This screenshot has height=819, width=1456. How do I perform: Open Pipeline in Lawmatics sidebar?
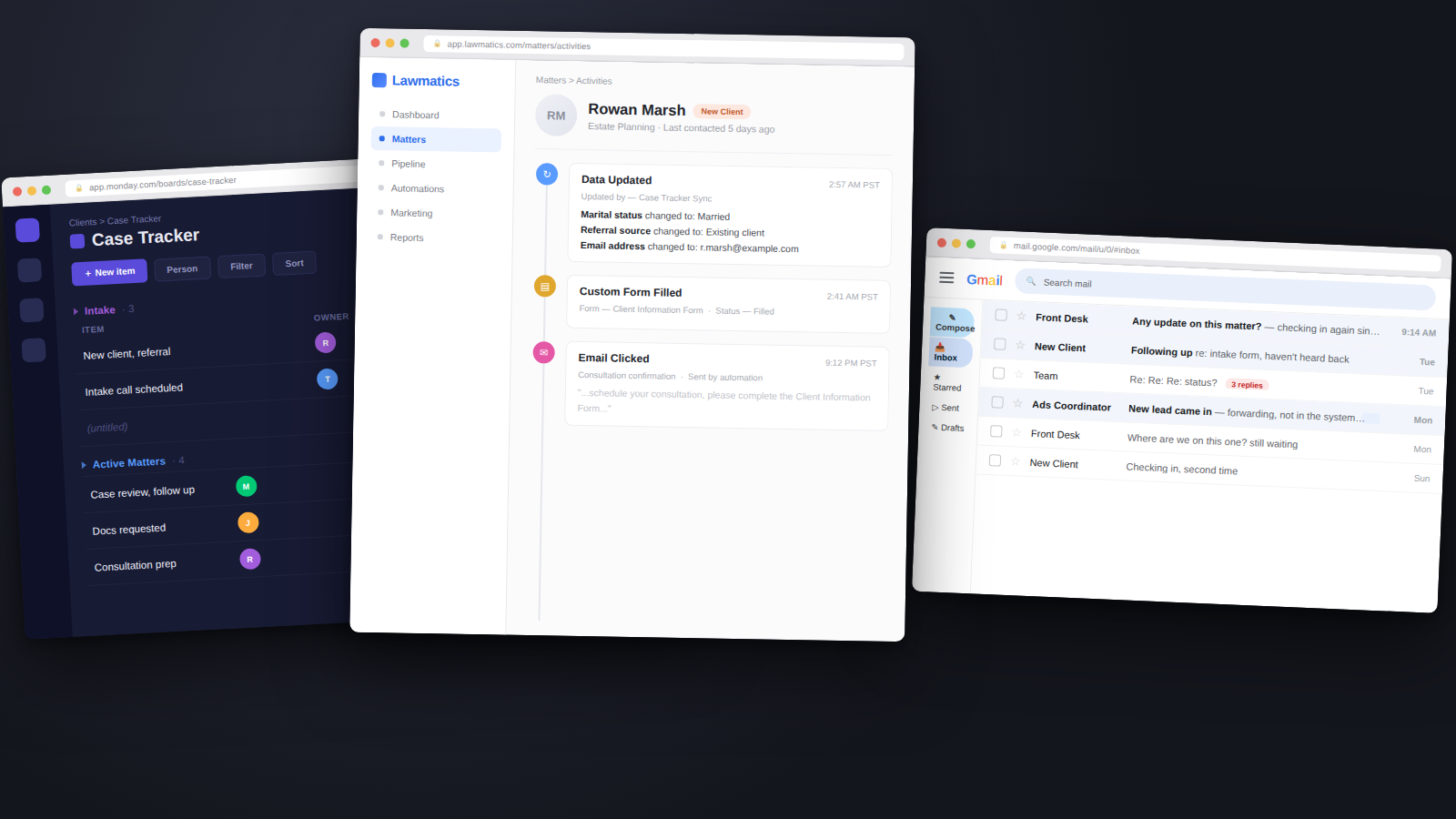pyautogui.click(x=435, y=164)
